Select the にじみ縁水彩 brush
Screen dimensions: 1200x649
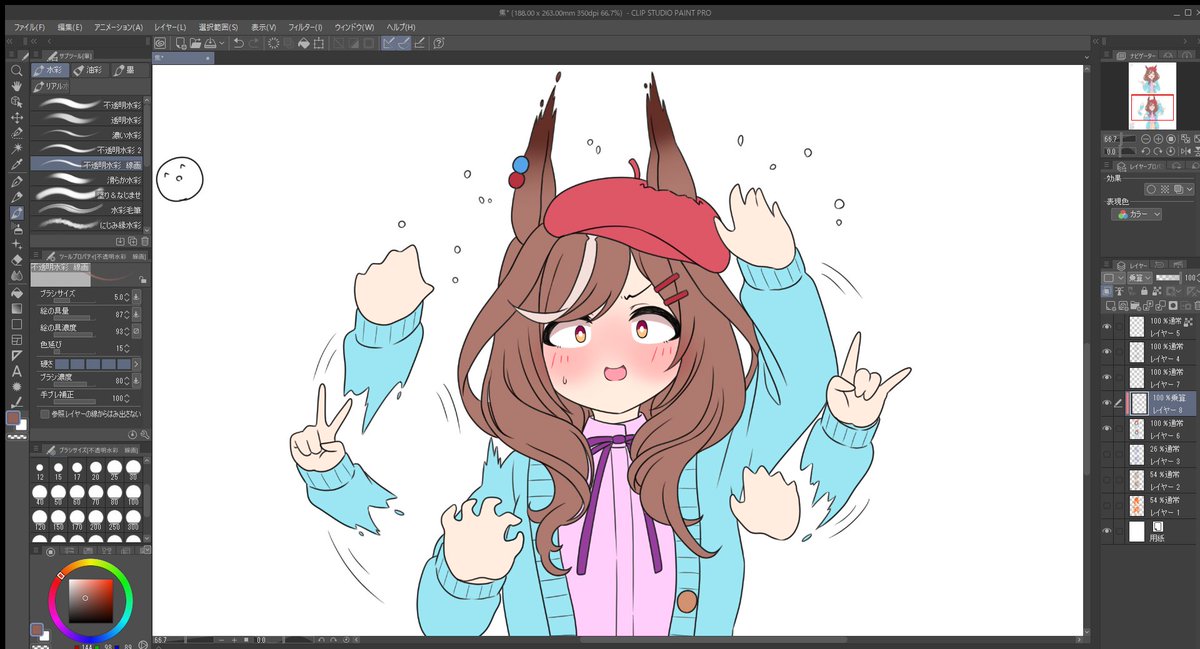(x=87, y=224)
